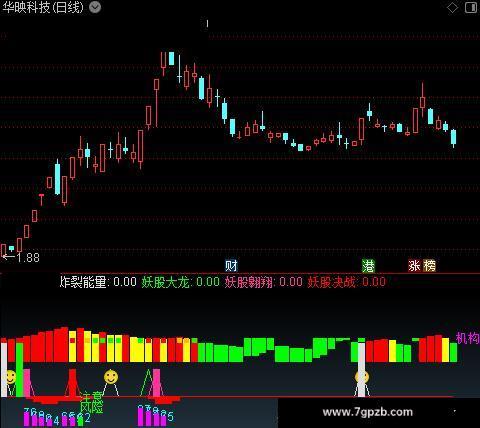Click the purple 机构 label
The width and height of the screenshot is (480, 428).
coord(468,338)
